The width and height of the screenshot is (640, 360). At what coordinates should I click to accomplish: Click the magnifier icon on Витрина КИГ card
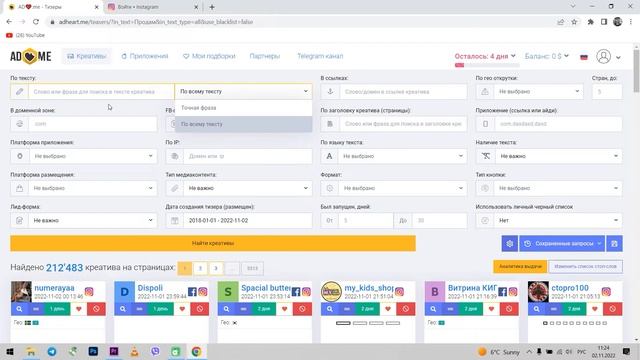point(433,309)
